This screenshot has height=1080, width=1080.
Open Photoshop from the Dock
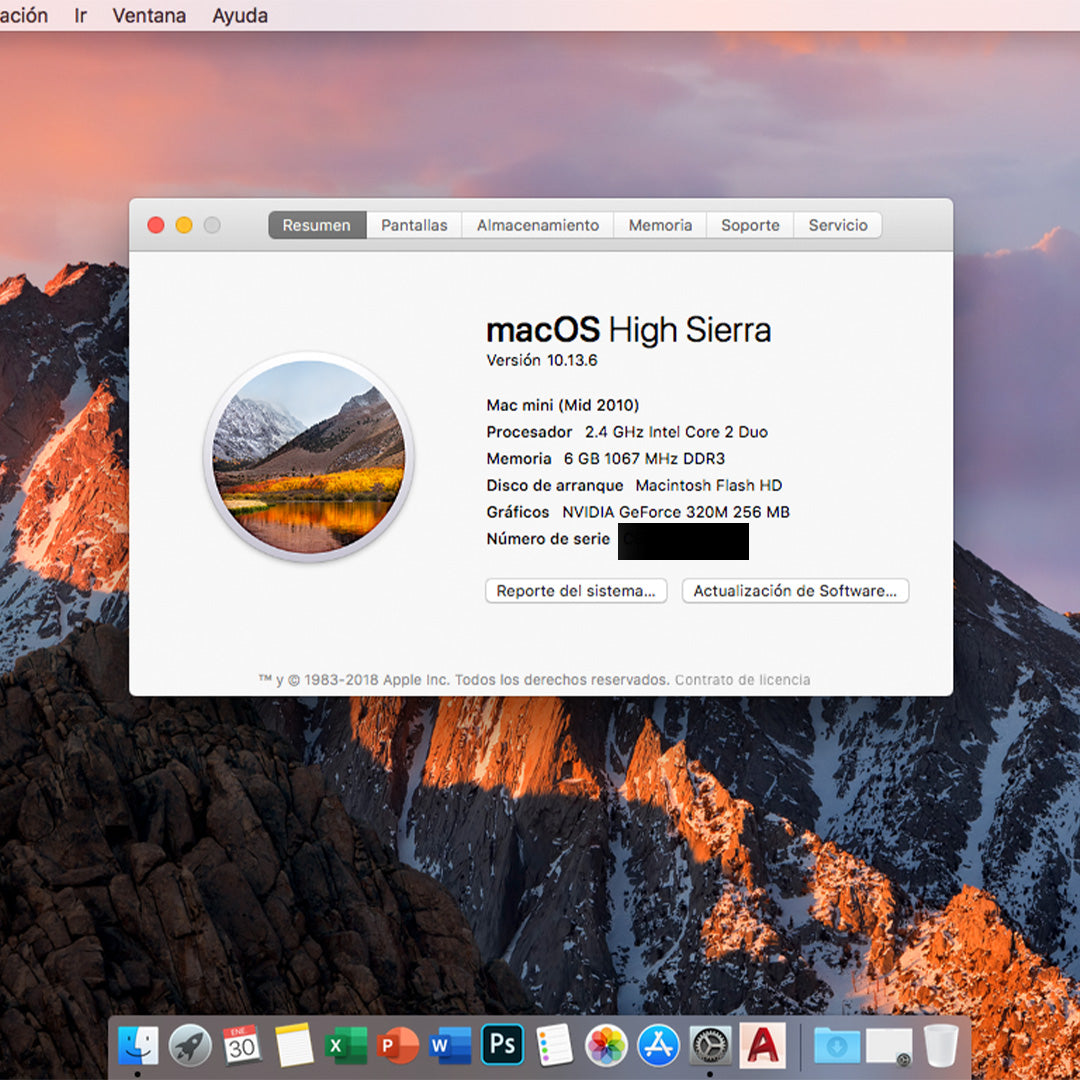pos(502,1044)
